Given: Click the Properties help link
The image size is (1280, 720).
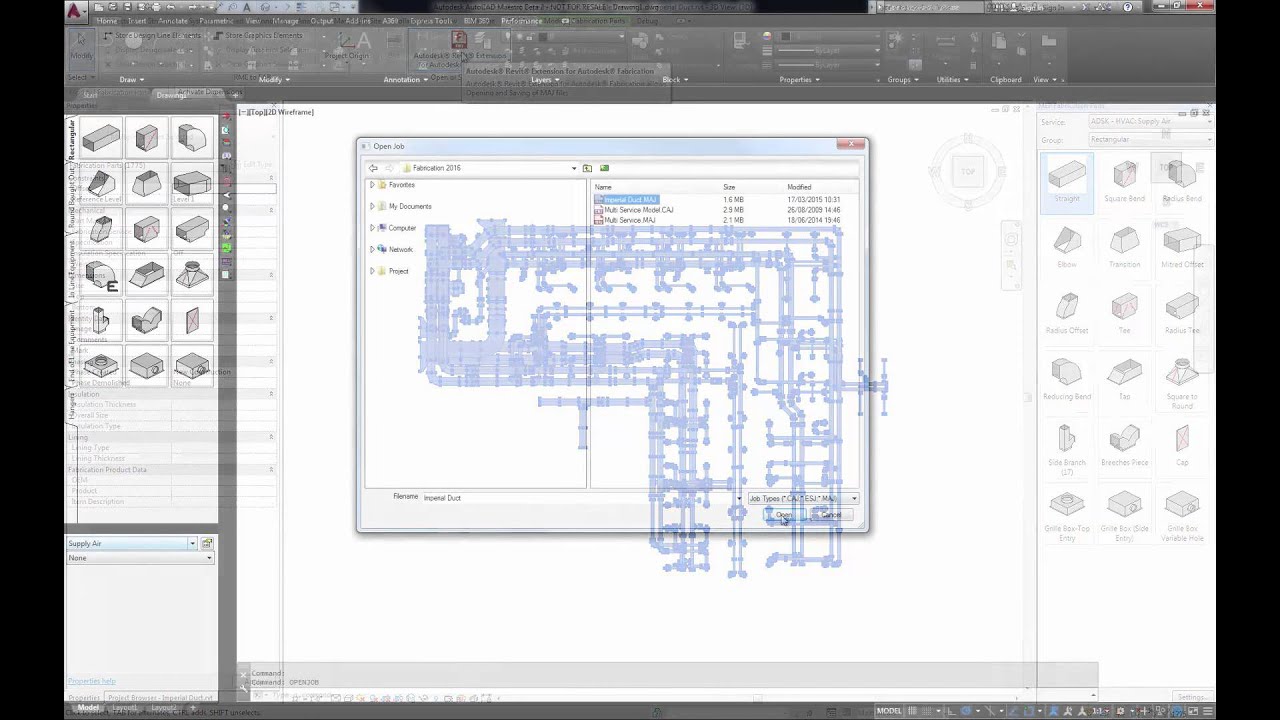Looking at the screenshot, I should point(92,681).
